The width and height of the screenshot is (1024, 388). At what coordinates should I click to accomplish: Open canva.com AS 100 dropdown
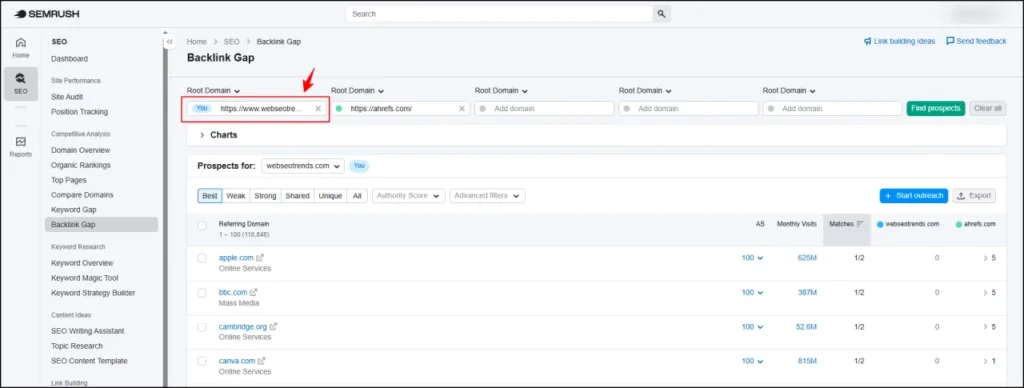[x=752, y=361]
